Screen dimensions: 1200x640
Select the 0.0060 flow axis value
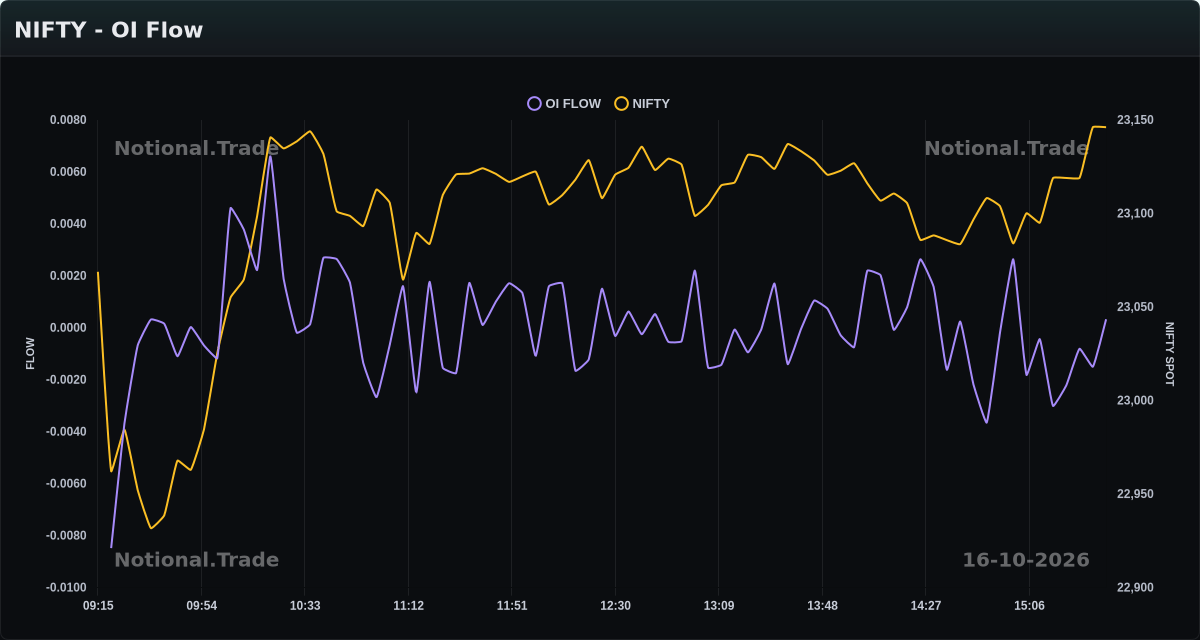pyautogui.click(x=68, y=172)
